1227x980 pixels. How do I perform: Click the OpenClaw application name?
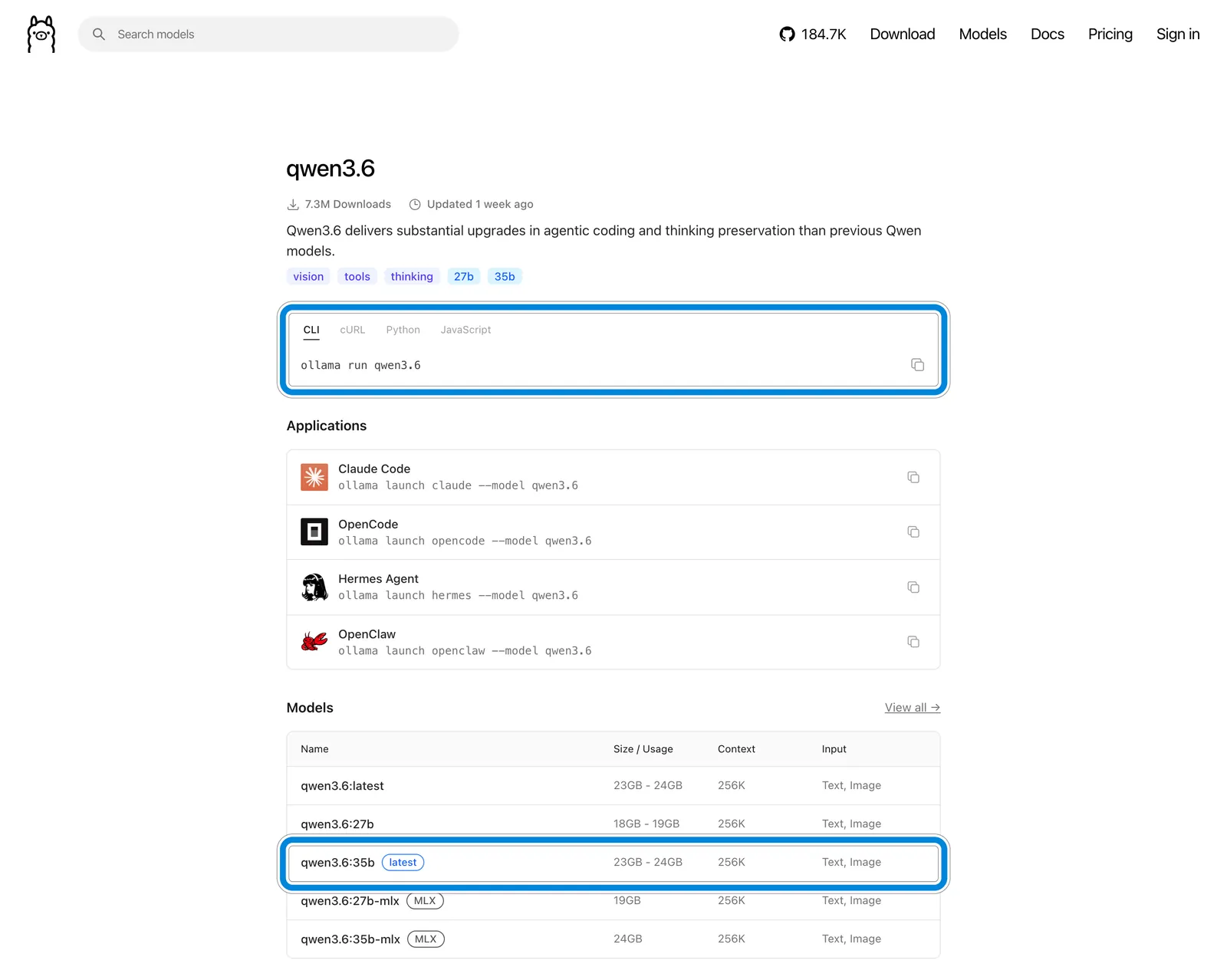tap(367, 635)
